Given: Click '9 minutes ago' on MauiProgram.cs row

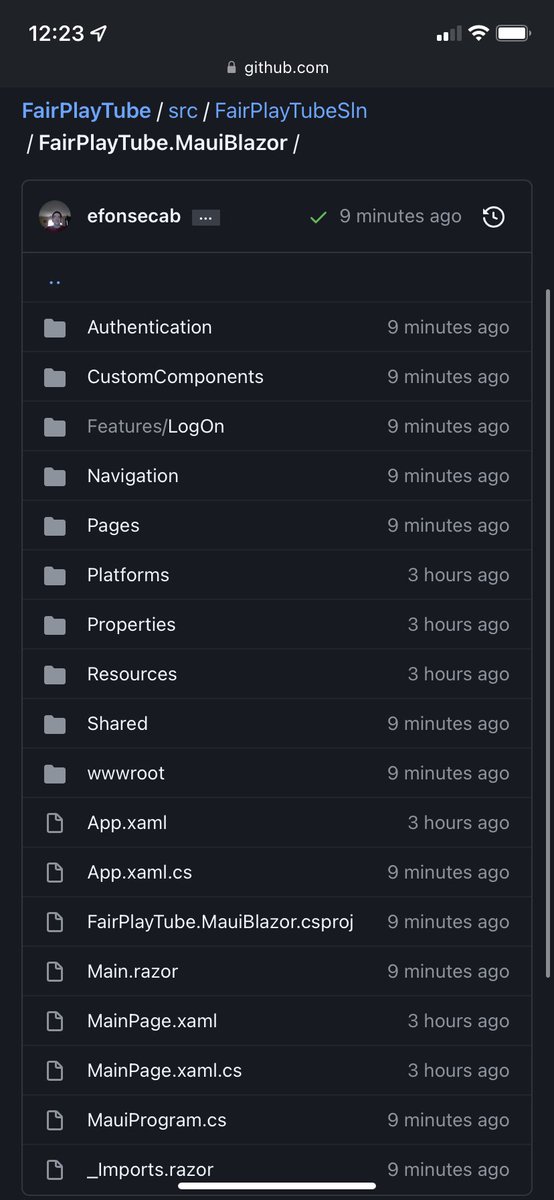Looking at the screenshot, I should [x=448, y=1120].
